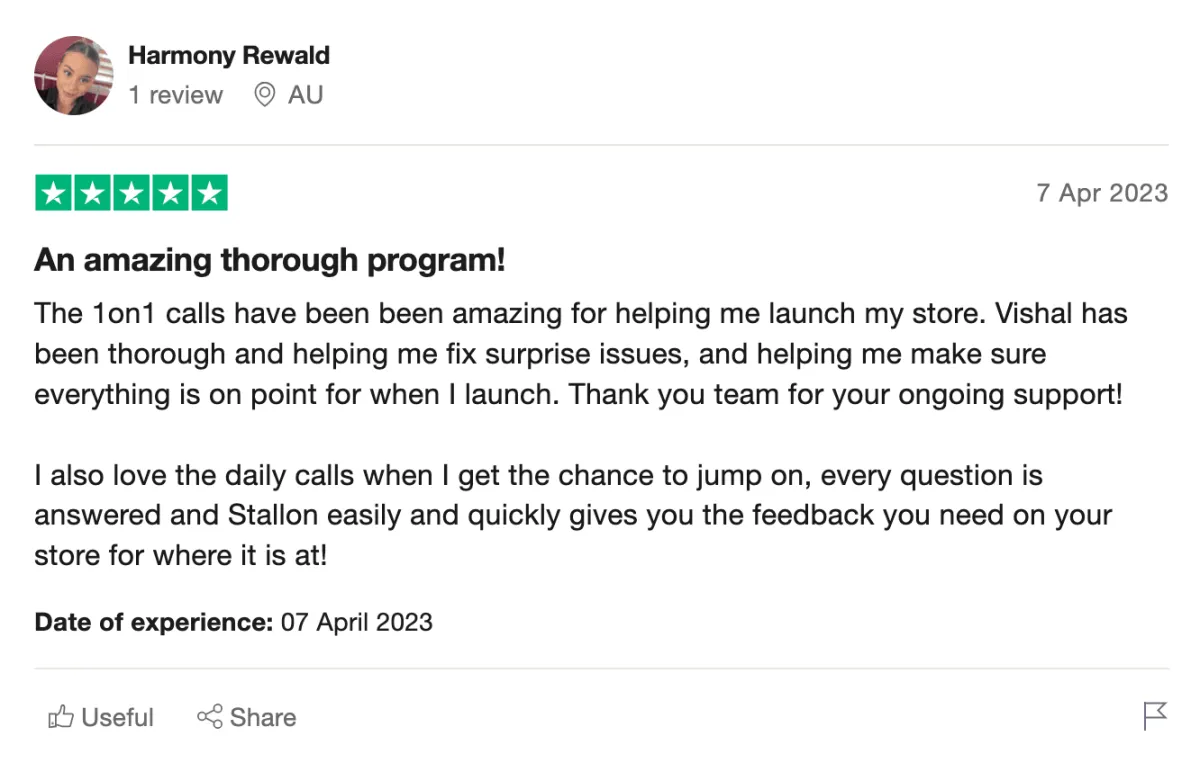Image resolution: width=1200 pixels, height=763 pixels.
Task: Click the thumbs-up icon
Action: [62, 717]
